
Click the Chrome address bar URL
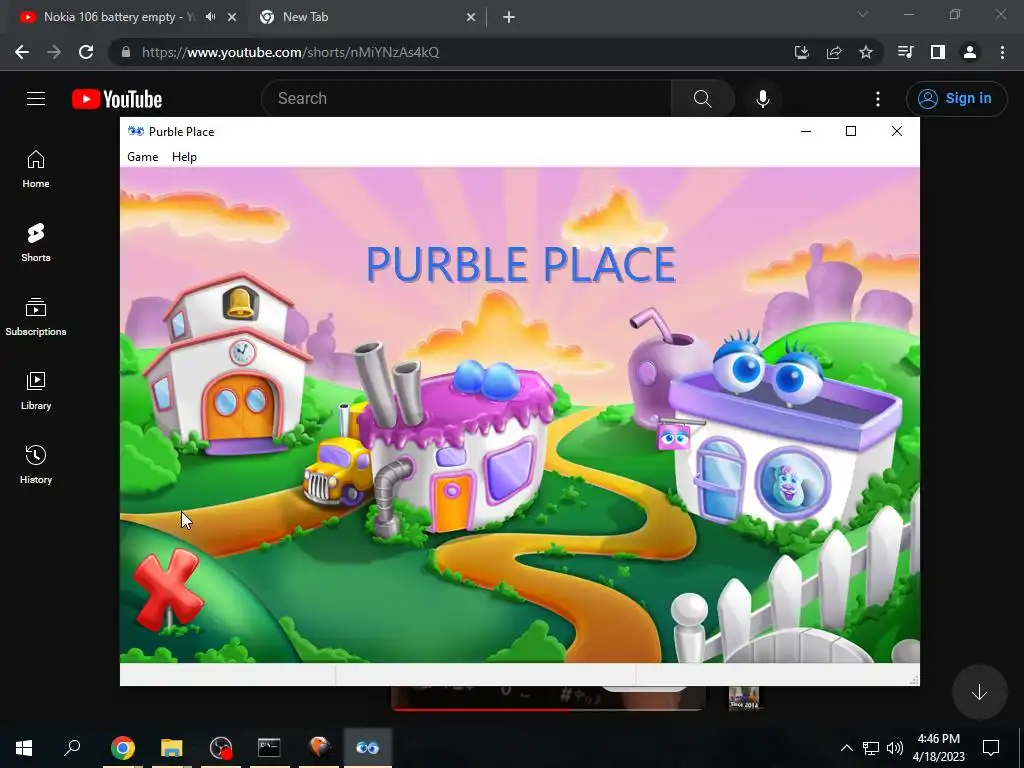point(291,52)
